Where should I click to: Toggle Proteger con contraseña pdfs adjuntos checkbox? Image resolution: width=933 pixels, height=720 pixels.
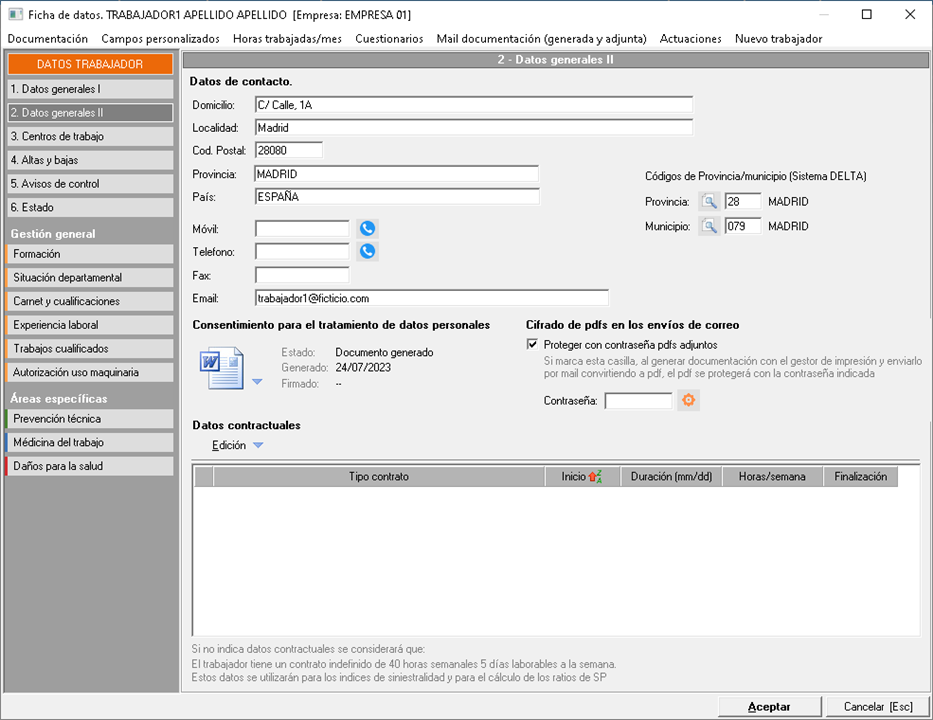(532, 345)
